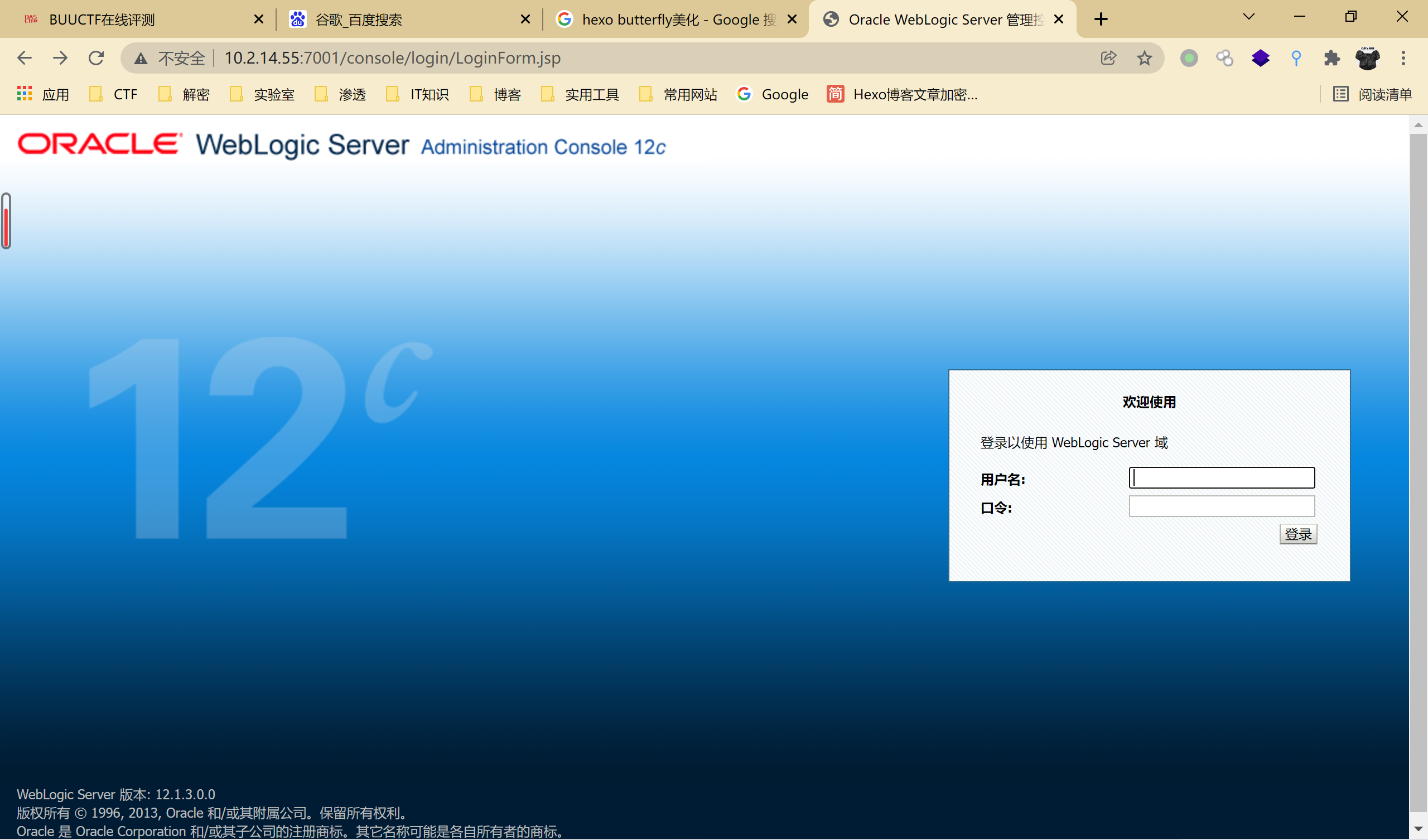Image resolution: width=1428 pixels, height=840 pixels.
Task: Open the reading list (阅读清单)
Action: point(1372,94)
